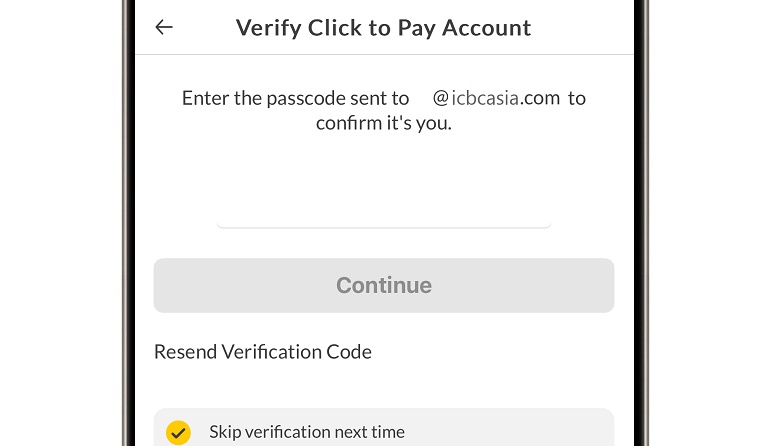This screenshot has width=771, height=446.
Task: Return to previous screen via header arrow
Action: pos(164,27)
